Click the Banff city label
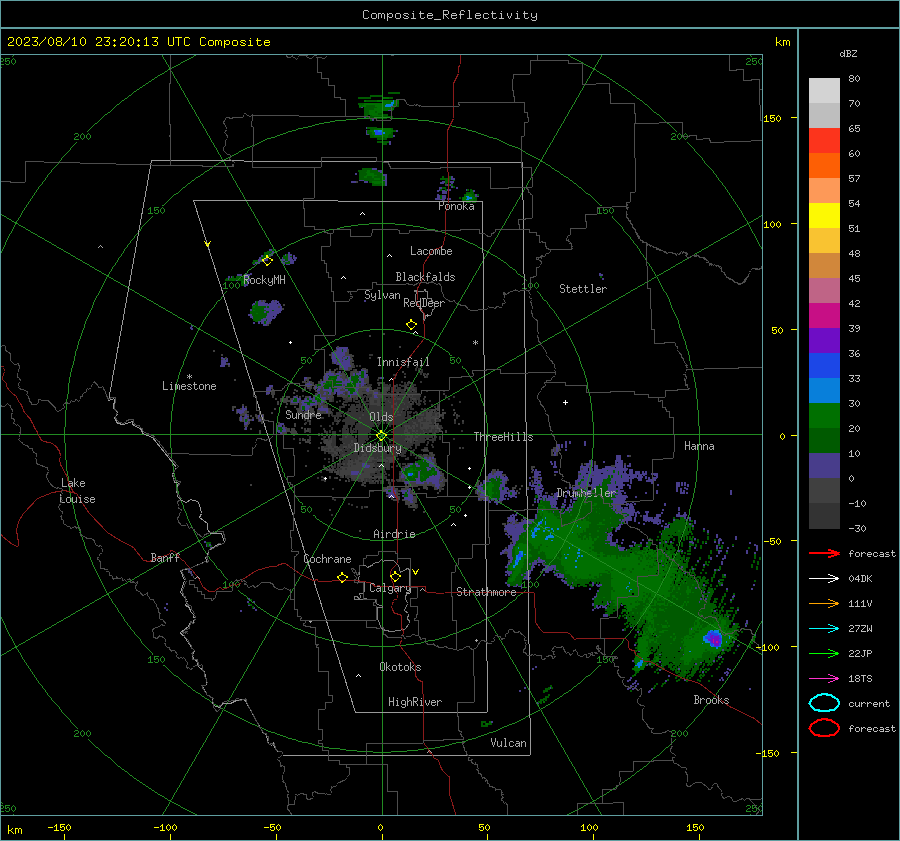The height and width of the screenshot is (841, 900). (165, 557)
